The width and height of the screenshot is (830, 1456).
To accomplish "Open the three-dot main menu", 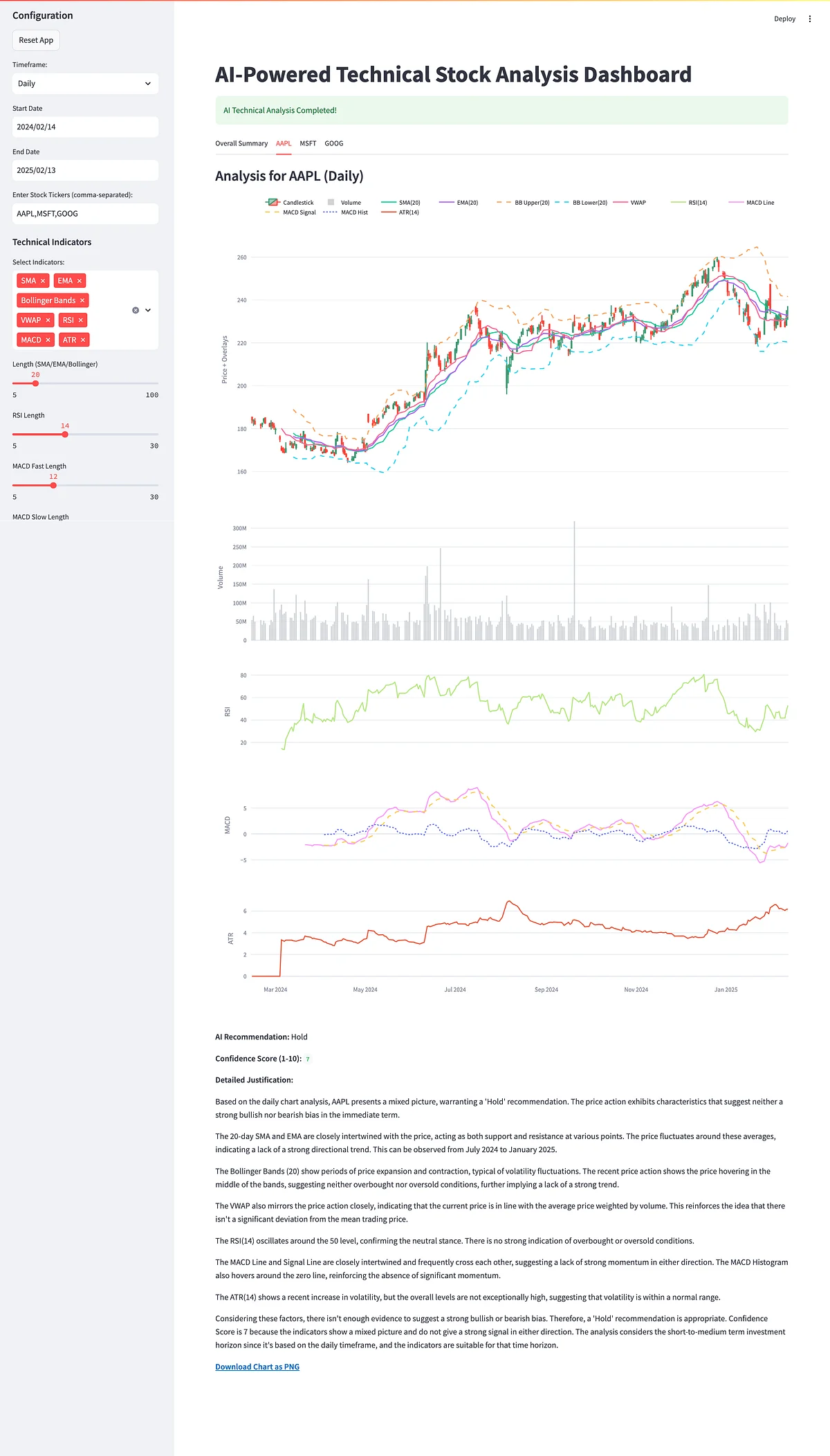I will click(810, 19).
